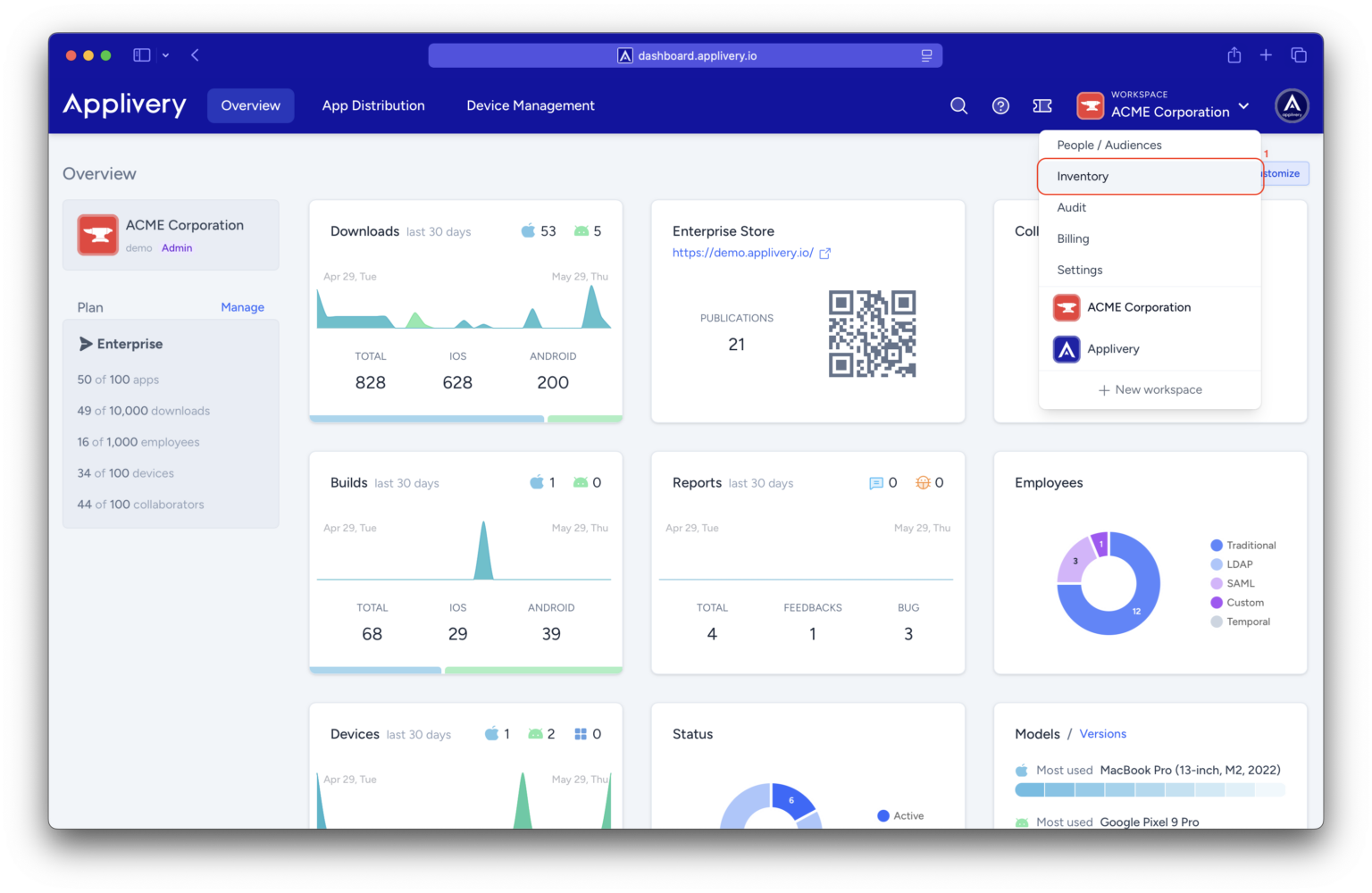The image size is (1372, 893).
Task: Click the help question mark icon
Action: click(x=1000, y=105)
